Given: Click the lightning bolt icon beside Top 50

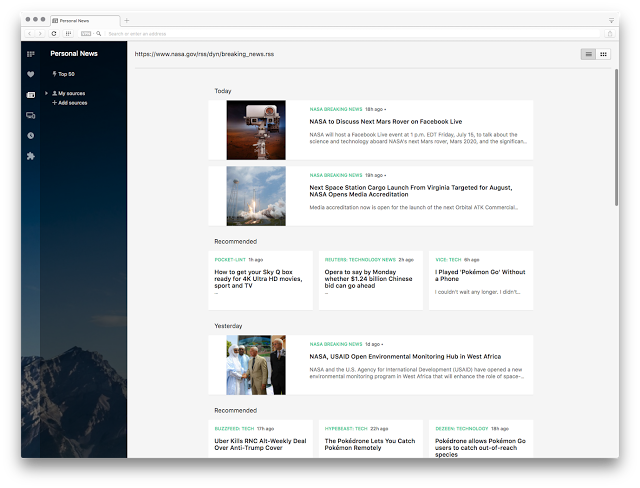Looking at the screenshot, I should [54, 74].
